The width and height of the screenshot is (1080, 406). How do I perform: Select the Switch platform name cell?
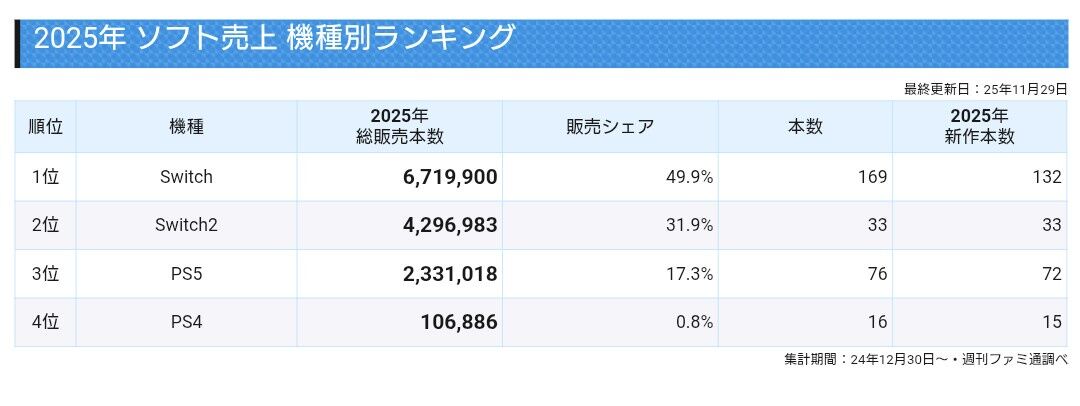point(186,177)
